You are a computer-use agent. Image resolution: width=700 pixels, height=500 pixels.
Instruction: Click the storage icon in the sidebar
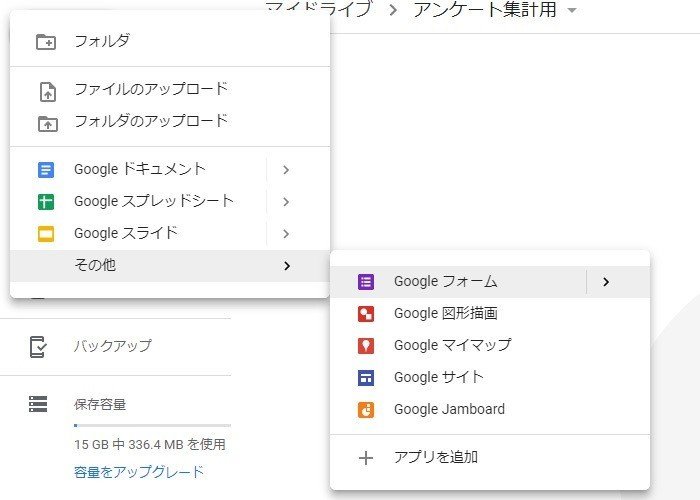click(x=38, y=404)
